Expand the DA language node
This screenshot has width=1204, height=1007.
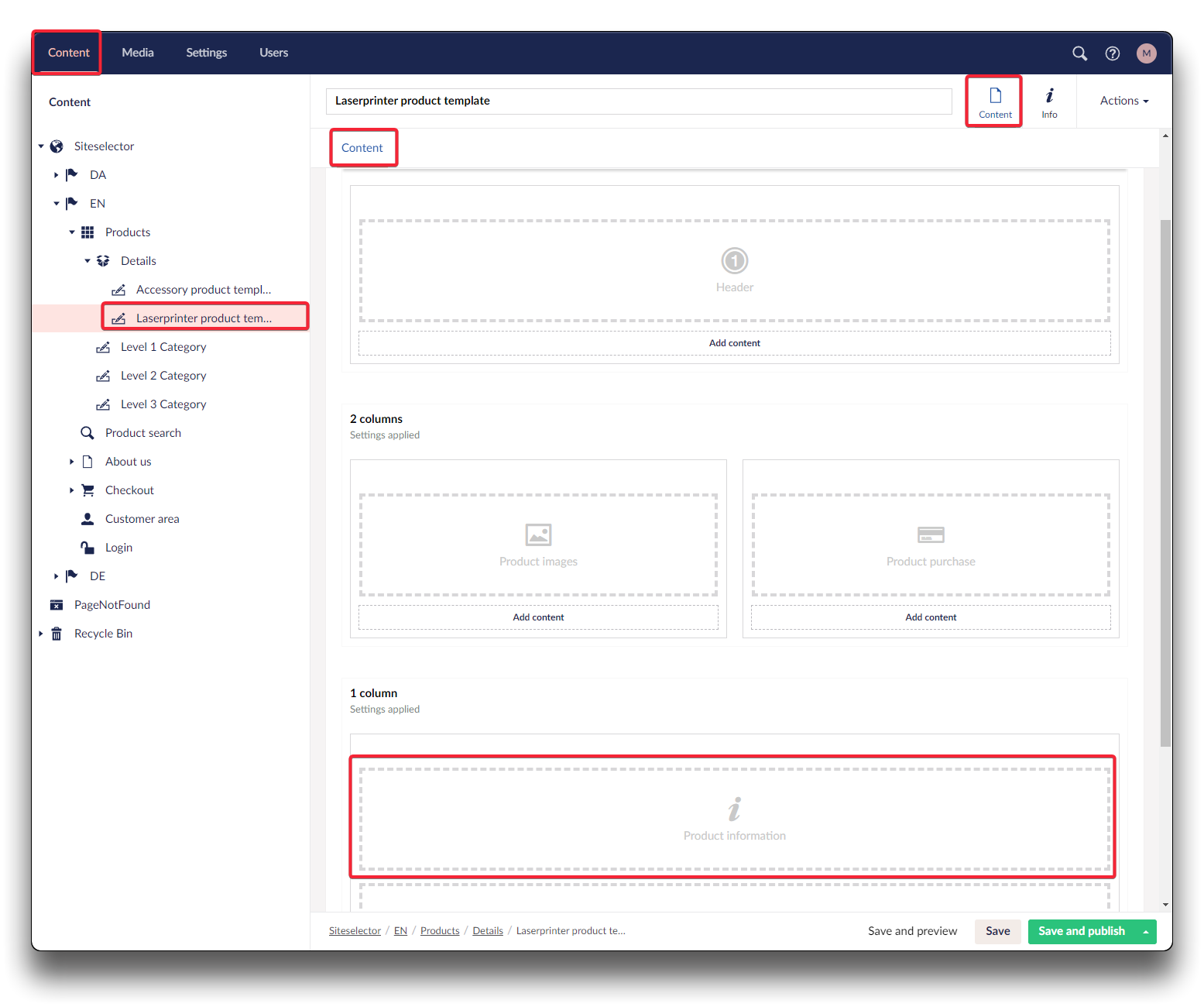pyautogui.click(x=57, y=175)
